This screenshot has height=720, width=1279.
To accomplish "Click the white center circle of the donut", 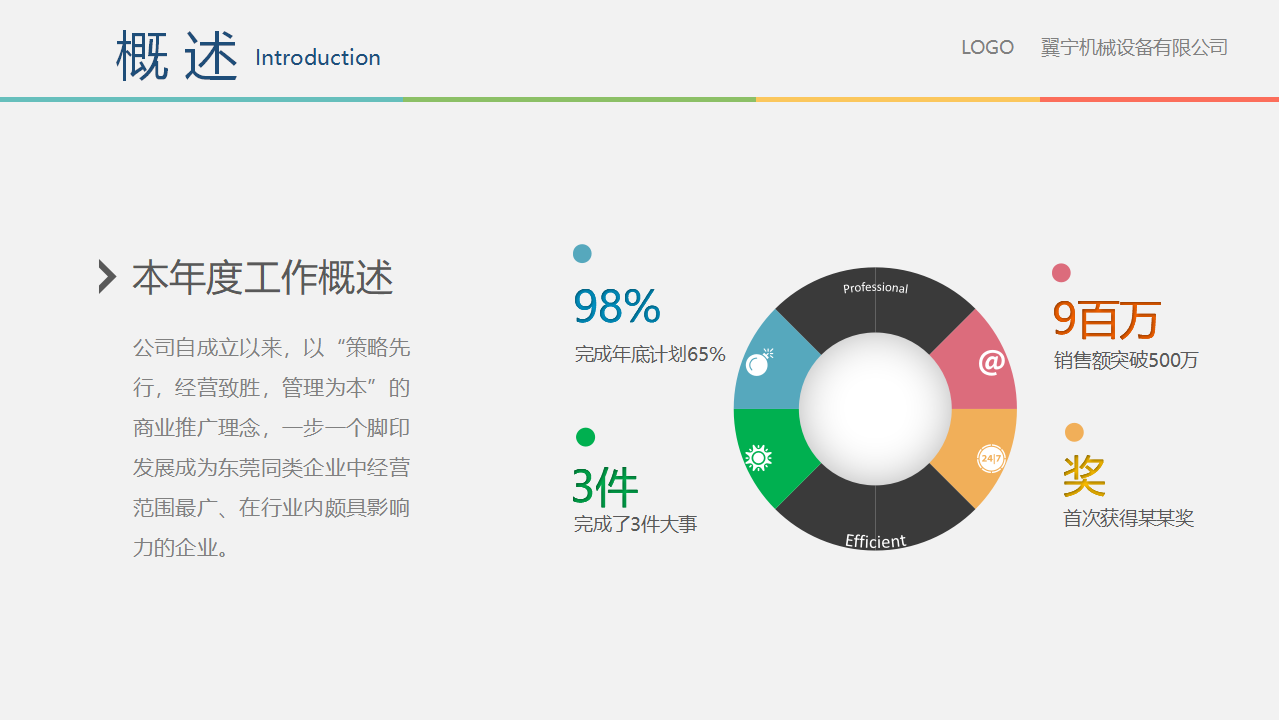I will [x=875, y=409].
